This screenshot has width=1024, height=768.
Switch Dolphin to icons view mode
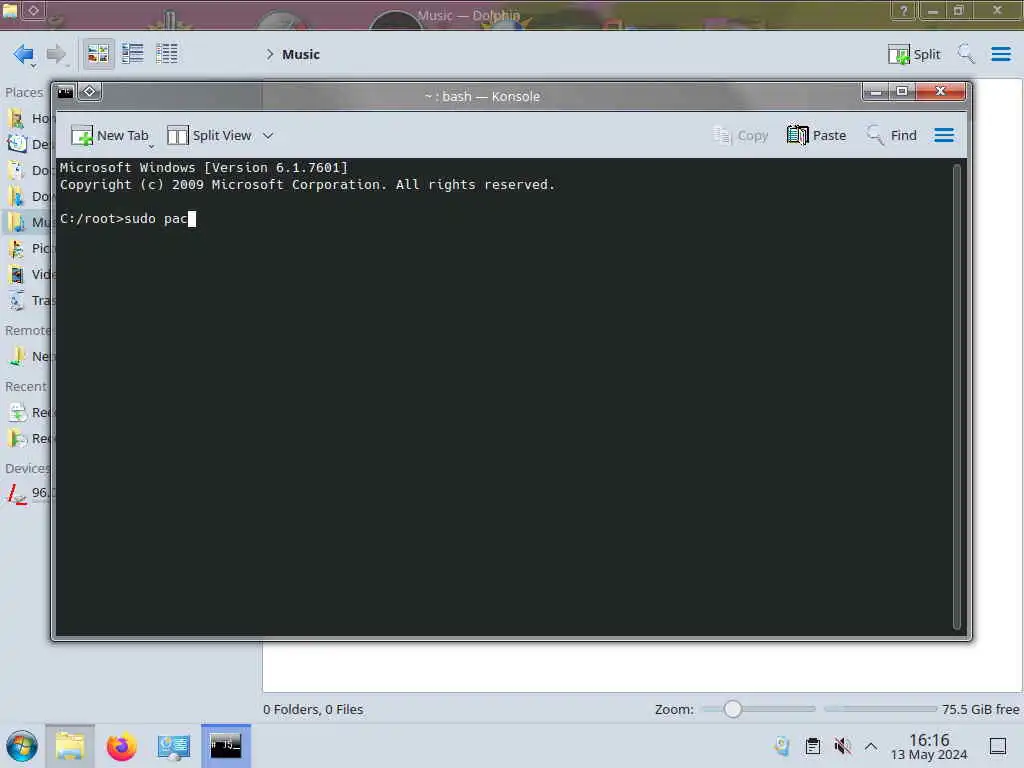point(98,54)
